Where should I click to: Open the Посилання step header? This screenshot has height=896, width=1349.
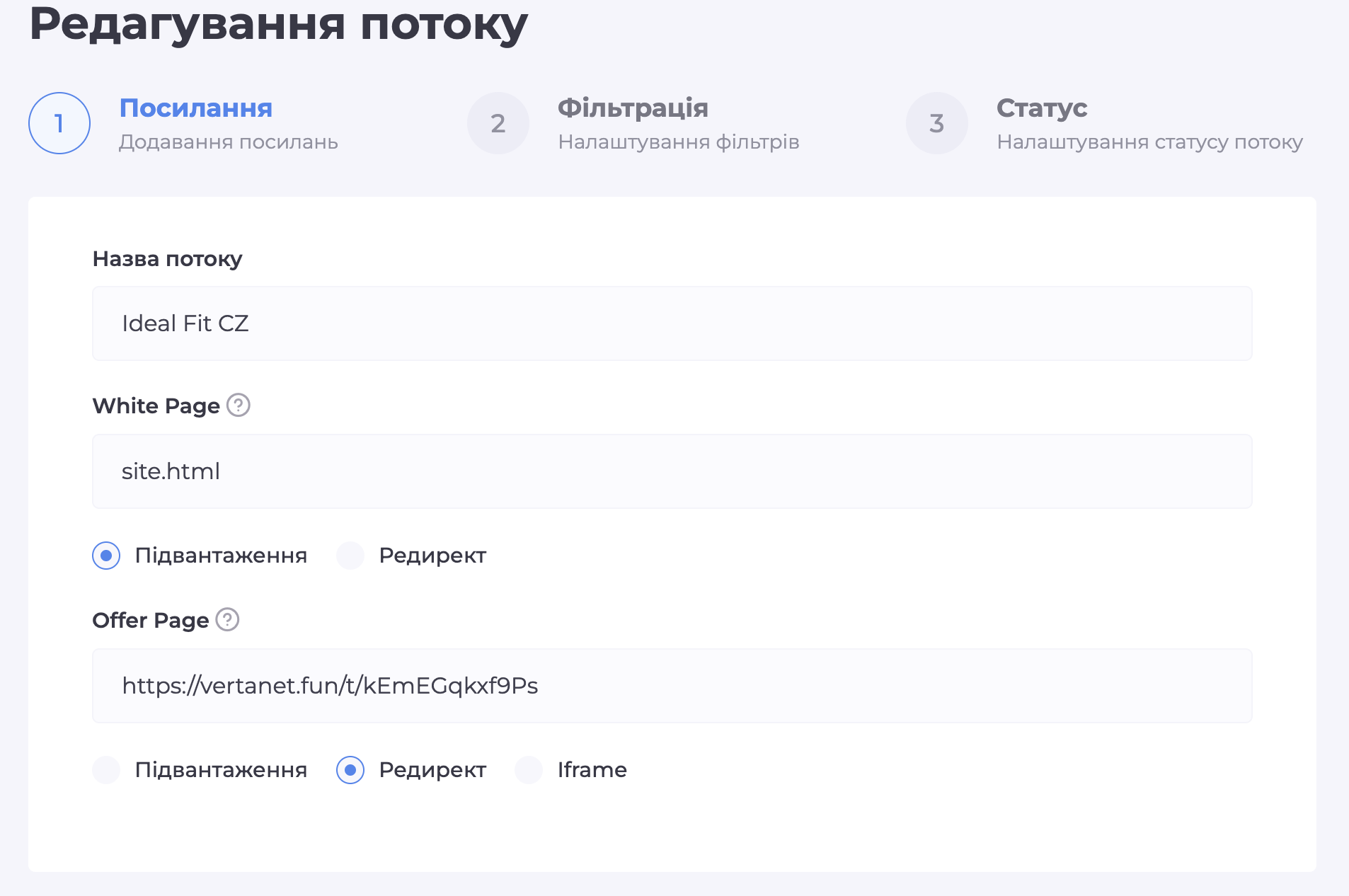coord(195,109)
